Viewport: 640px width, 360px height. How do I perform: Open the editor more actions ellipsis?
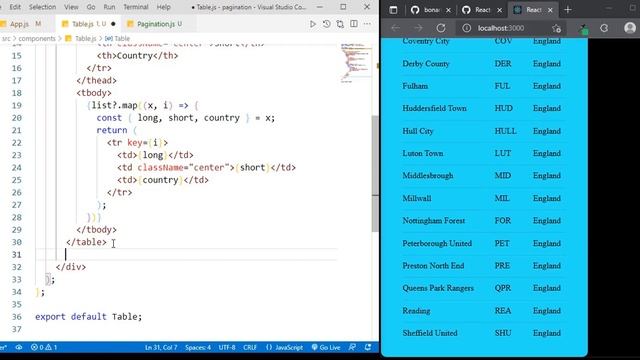point(367,24)
